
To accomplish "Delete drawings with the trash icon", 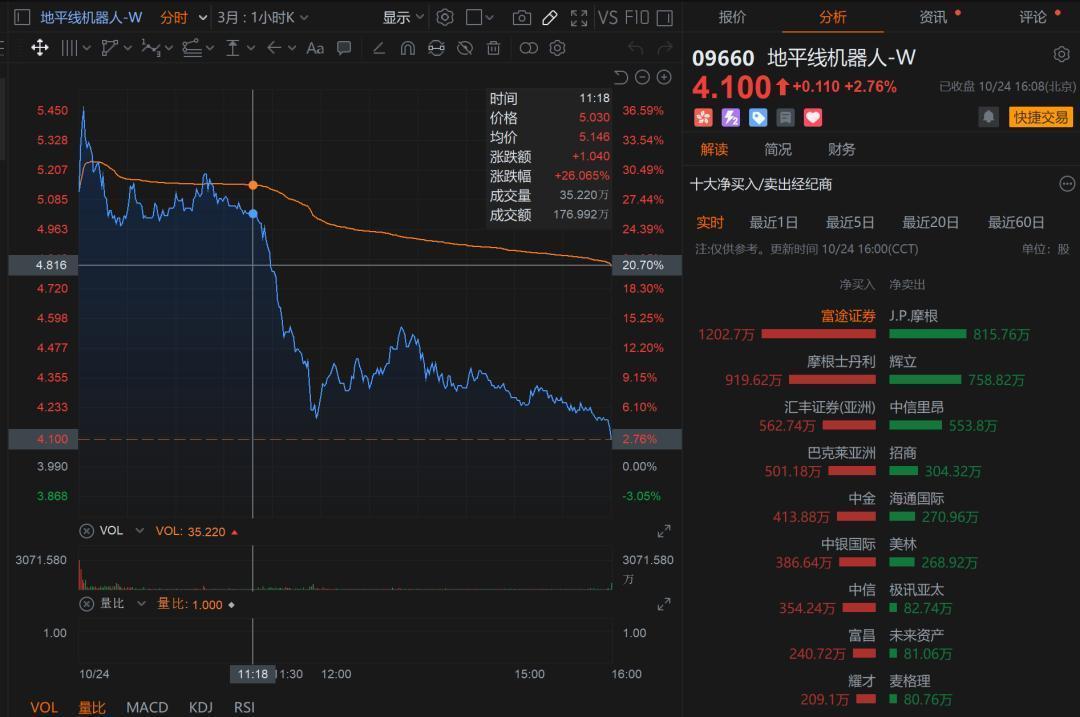I will click(493, 48).
